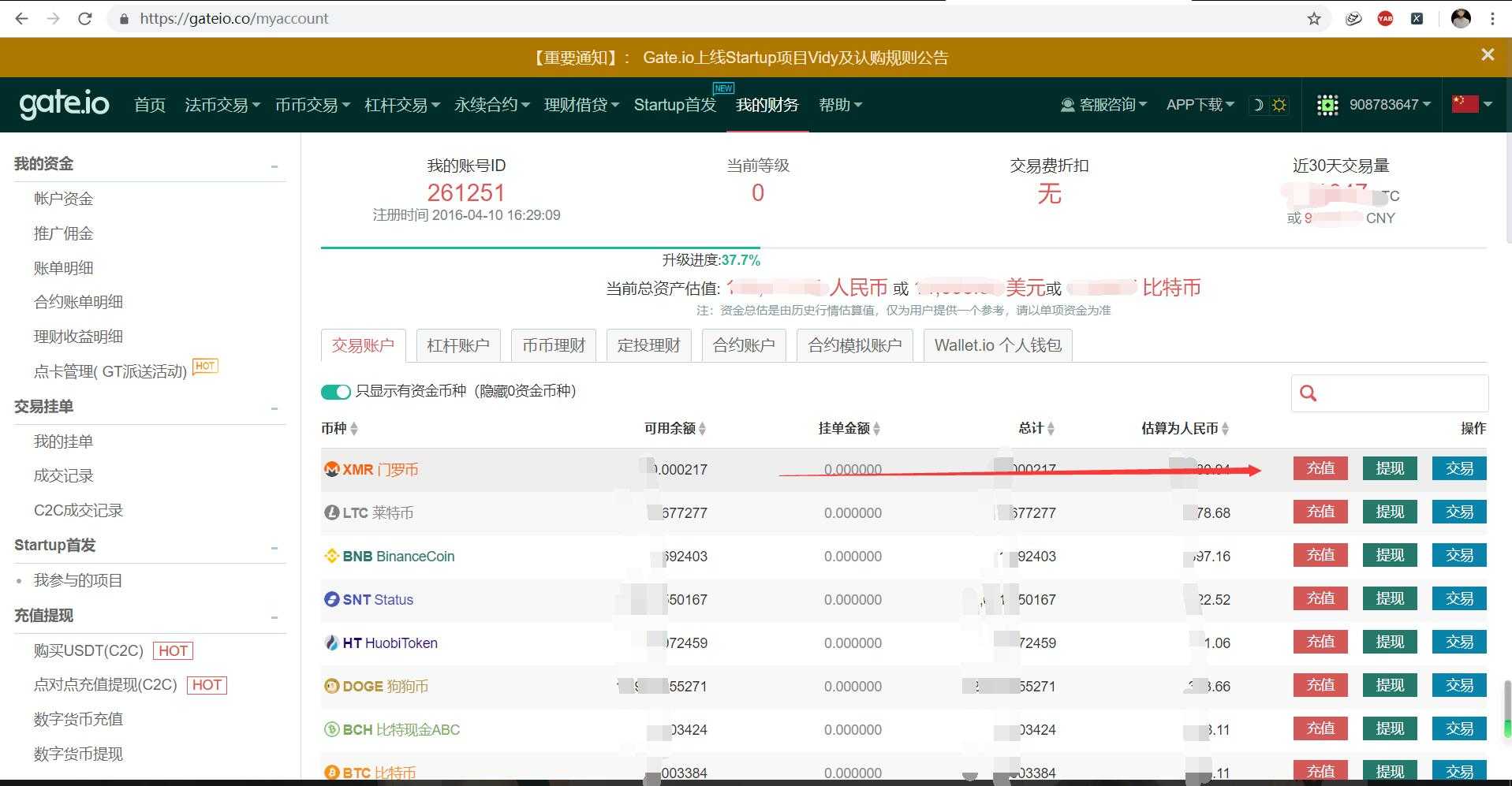
Task: Collapse 充值提现 sidebar section
Action: (x=274, y=617)
